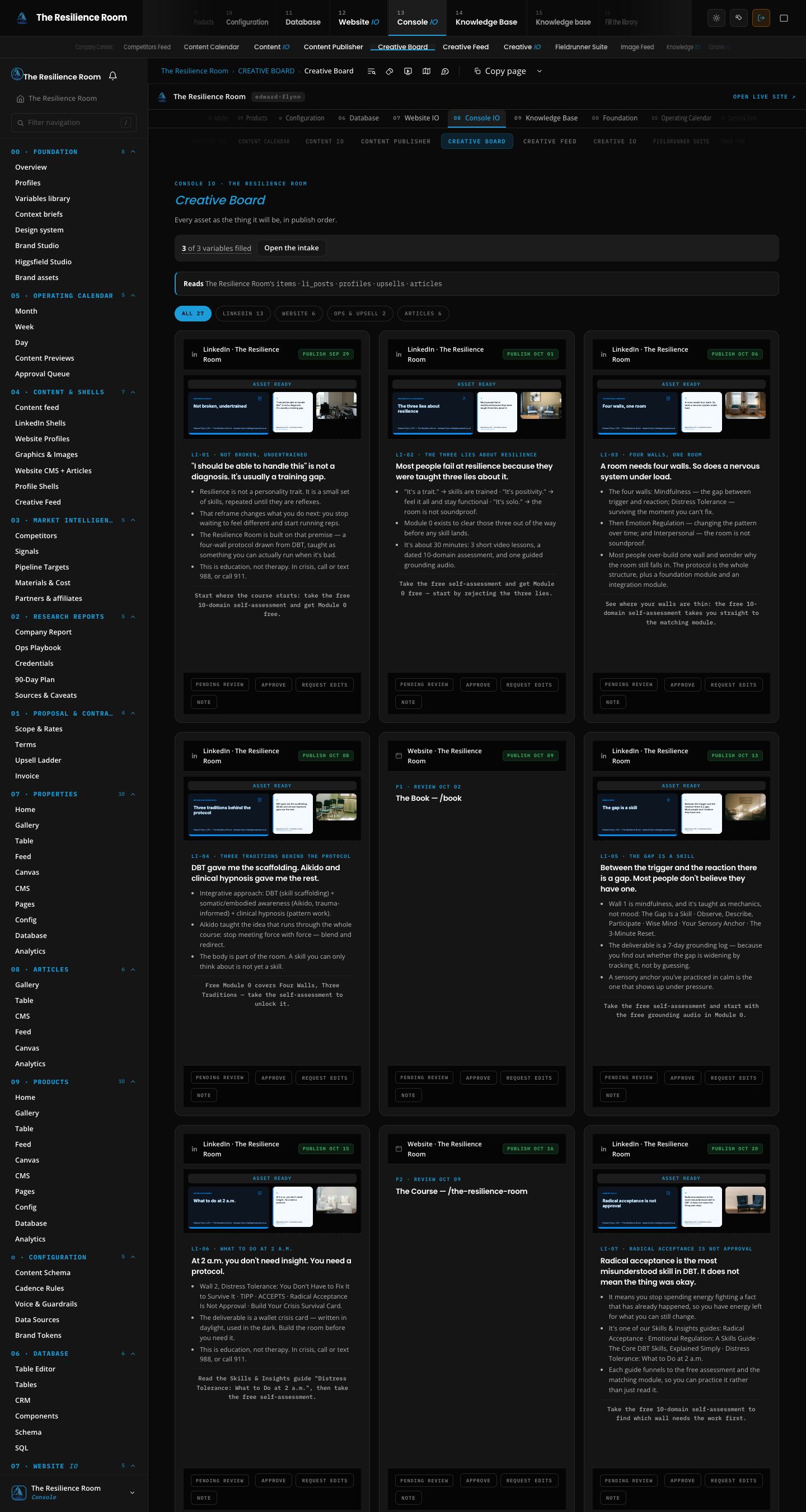
Task: Click the square panel icon in top bar
Action: 784,17
